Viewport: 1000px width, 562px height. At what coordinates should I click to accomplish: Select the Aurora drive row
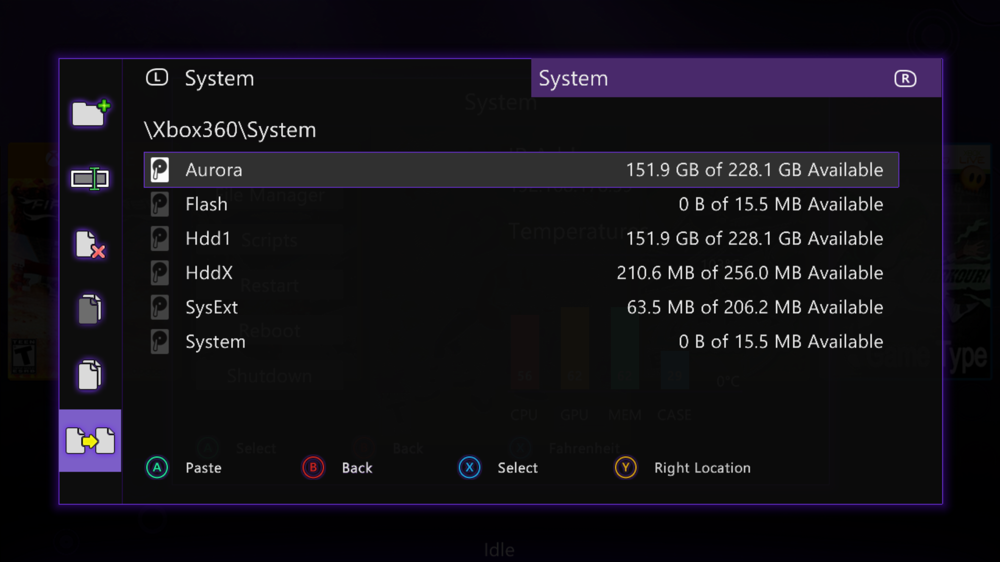521,170
